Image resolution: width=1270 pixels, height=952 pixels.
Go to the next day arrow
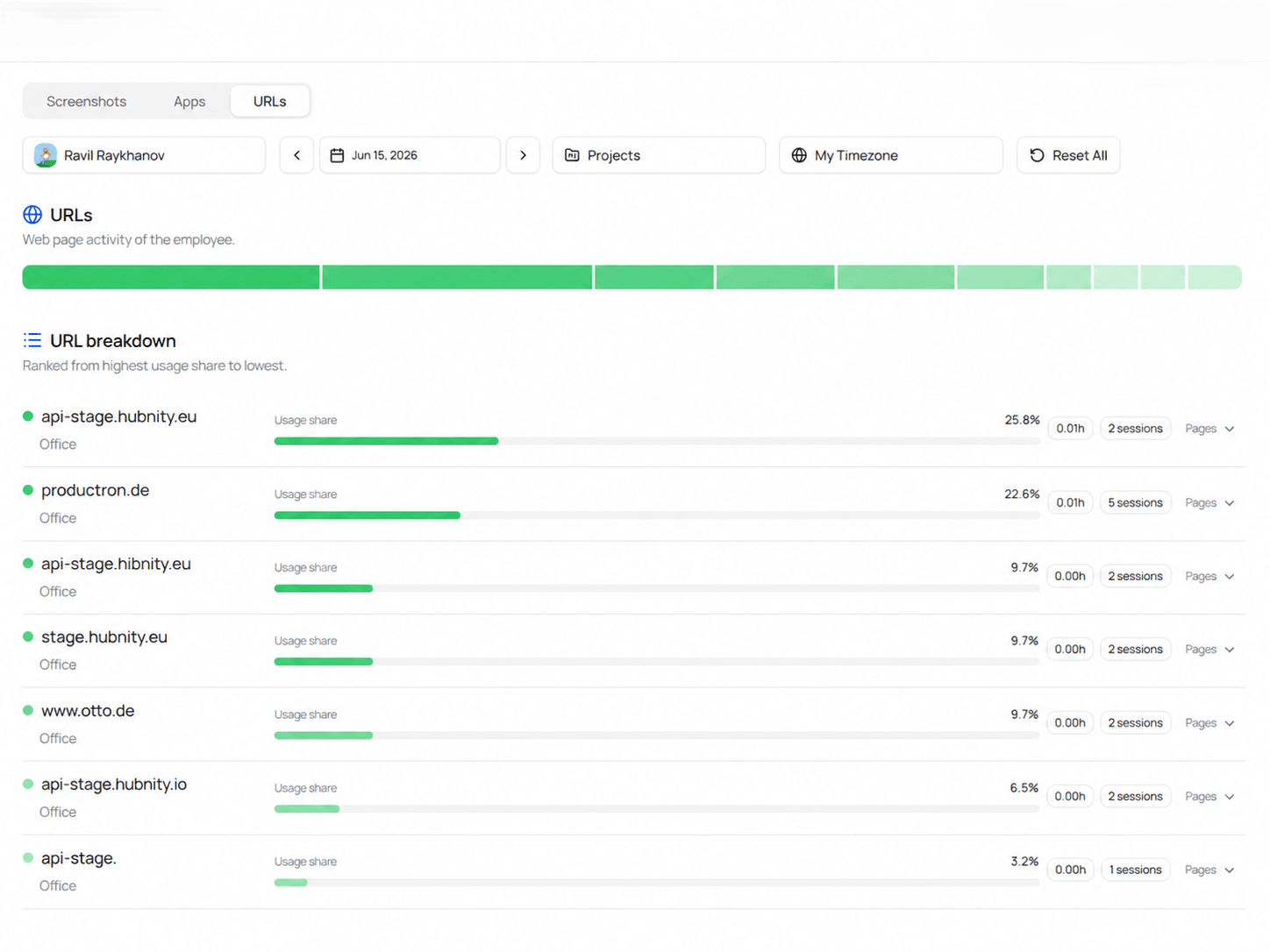tap(524, 155)
